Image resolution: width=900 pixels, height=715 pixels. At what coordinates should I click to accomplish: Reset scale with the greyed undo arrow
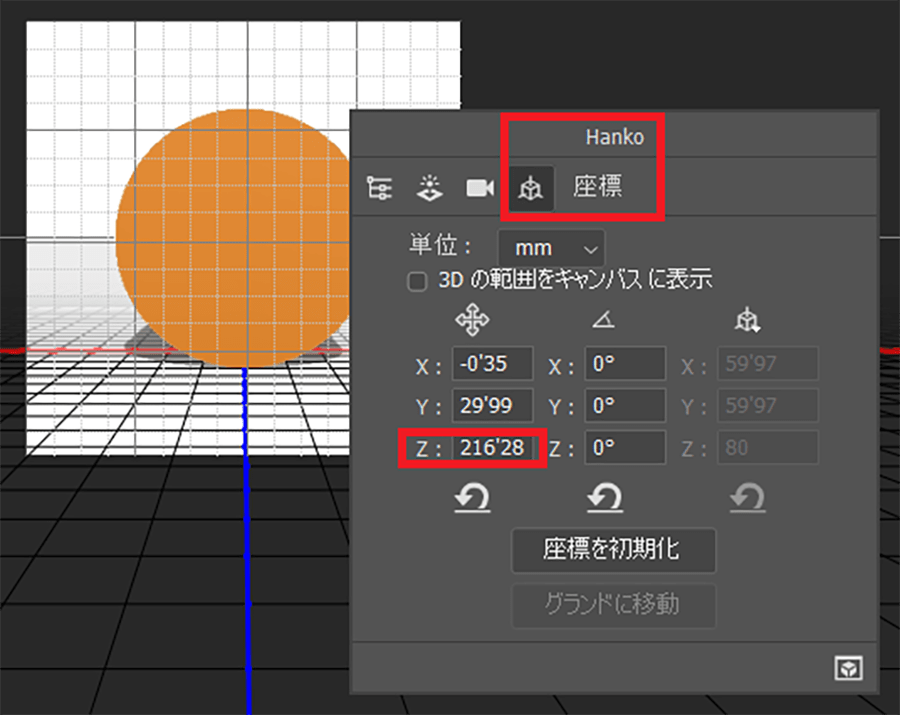pos(747,498)
